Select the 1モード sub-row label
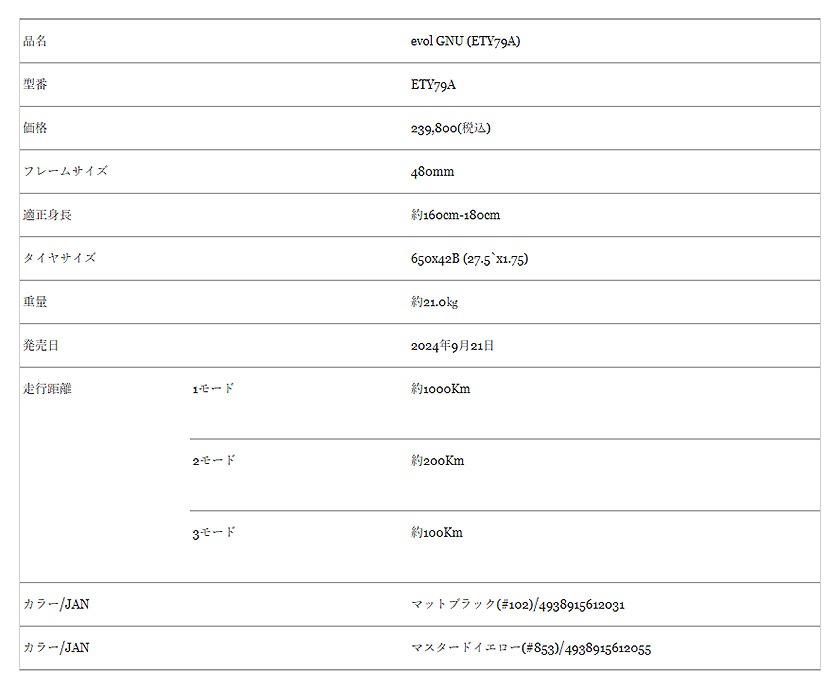This screenshot has width=840, height=689. 214,389
